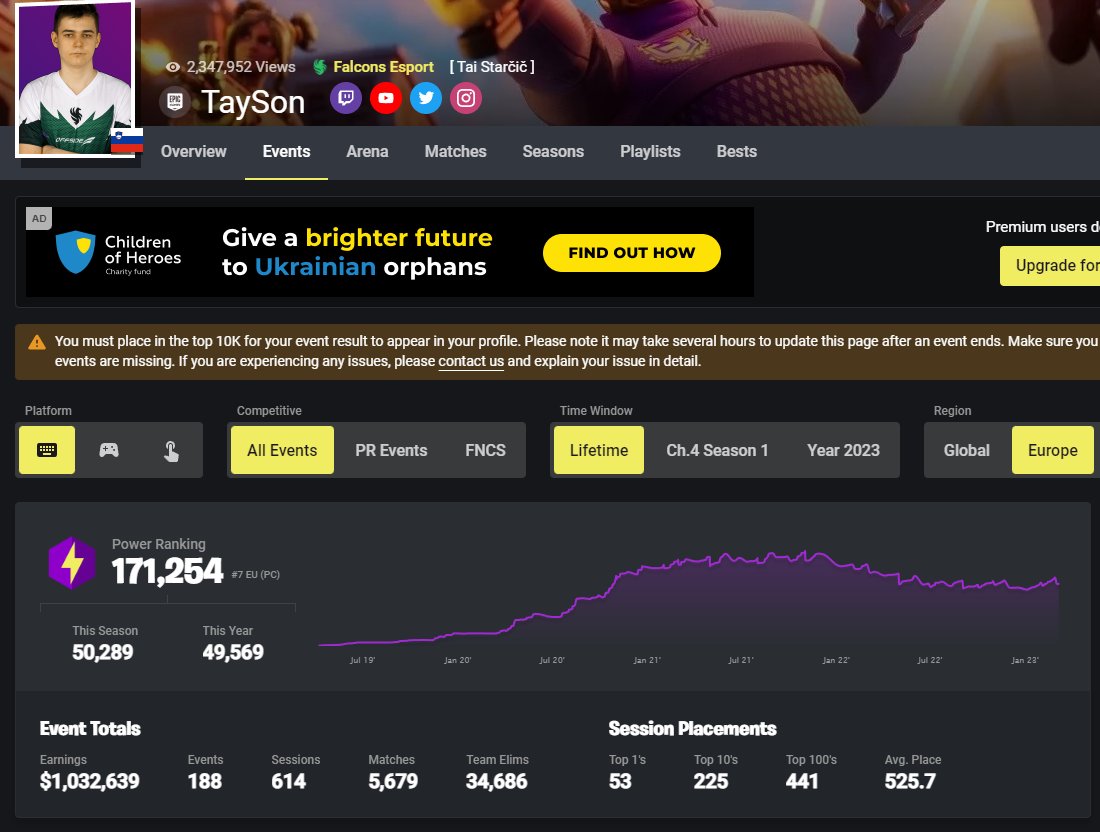1100x832 pixels.
Task: Click the Falcons Esport team logo
Action: click(x=320, y=67)
